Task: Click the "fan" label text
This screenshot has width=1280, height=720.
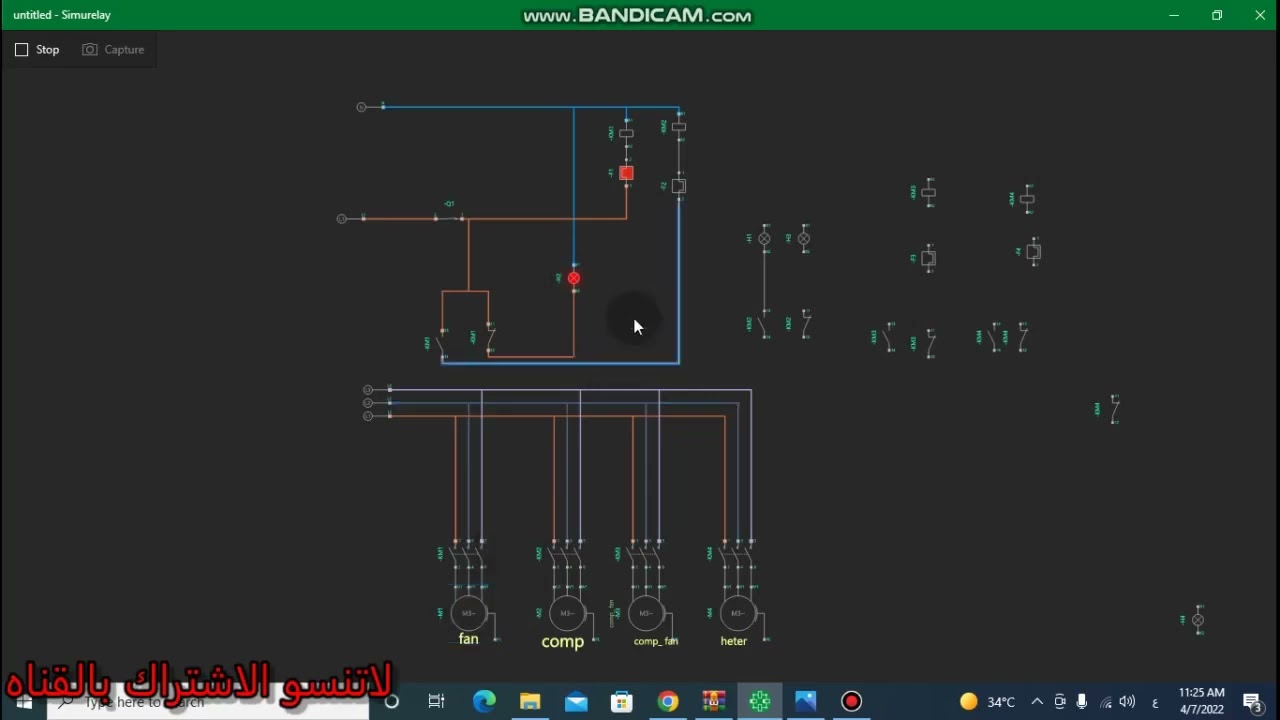Action: (x=469, y=639)
